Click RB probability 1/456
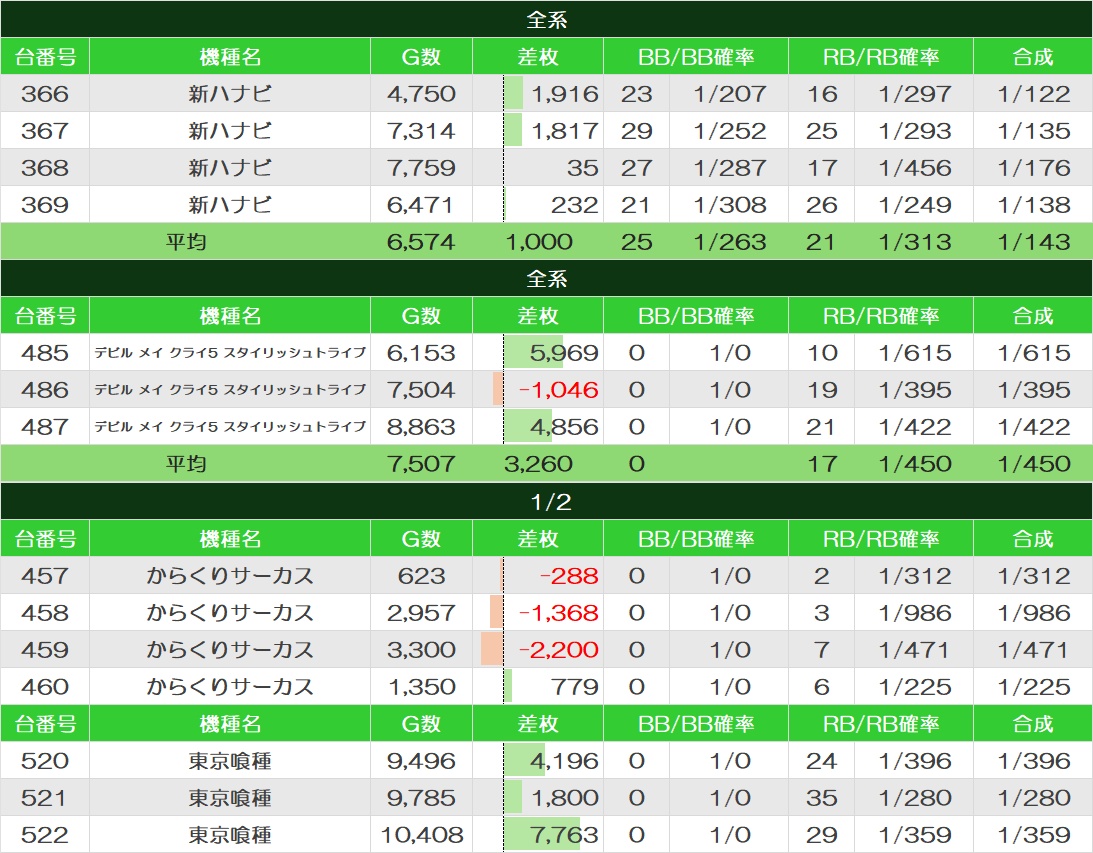 (914, 167)
